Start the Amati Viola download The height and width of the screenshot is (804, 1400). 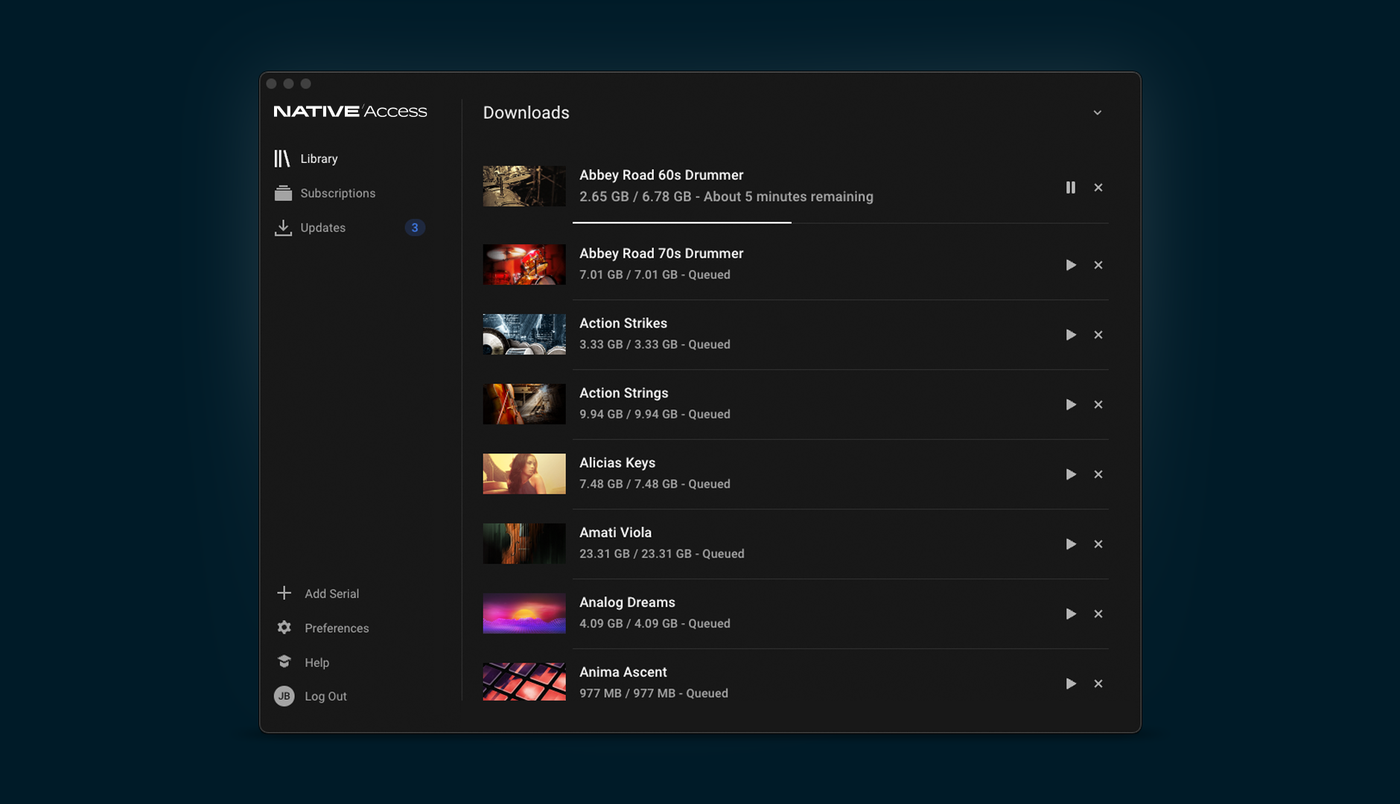[x=1071, y=544]
